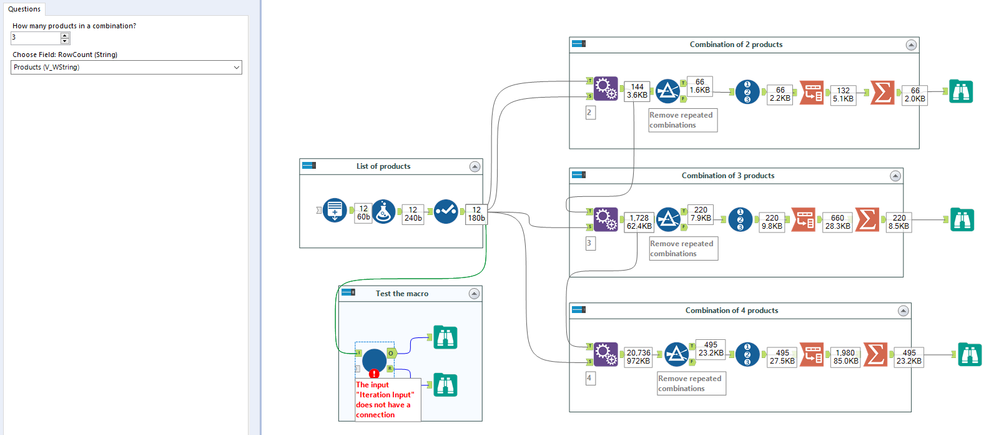Screen dimensions: 999x435
Task: Open the Choose Field Products (V_WString) dropdown
Action: pyautogui.click(x=126, y=67)
